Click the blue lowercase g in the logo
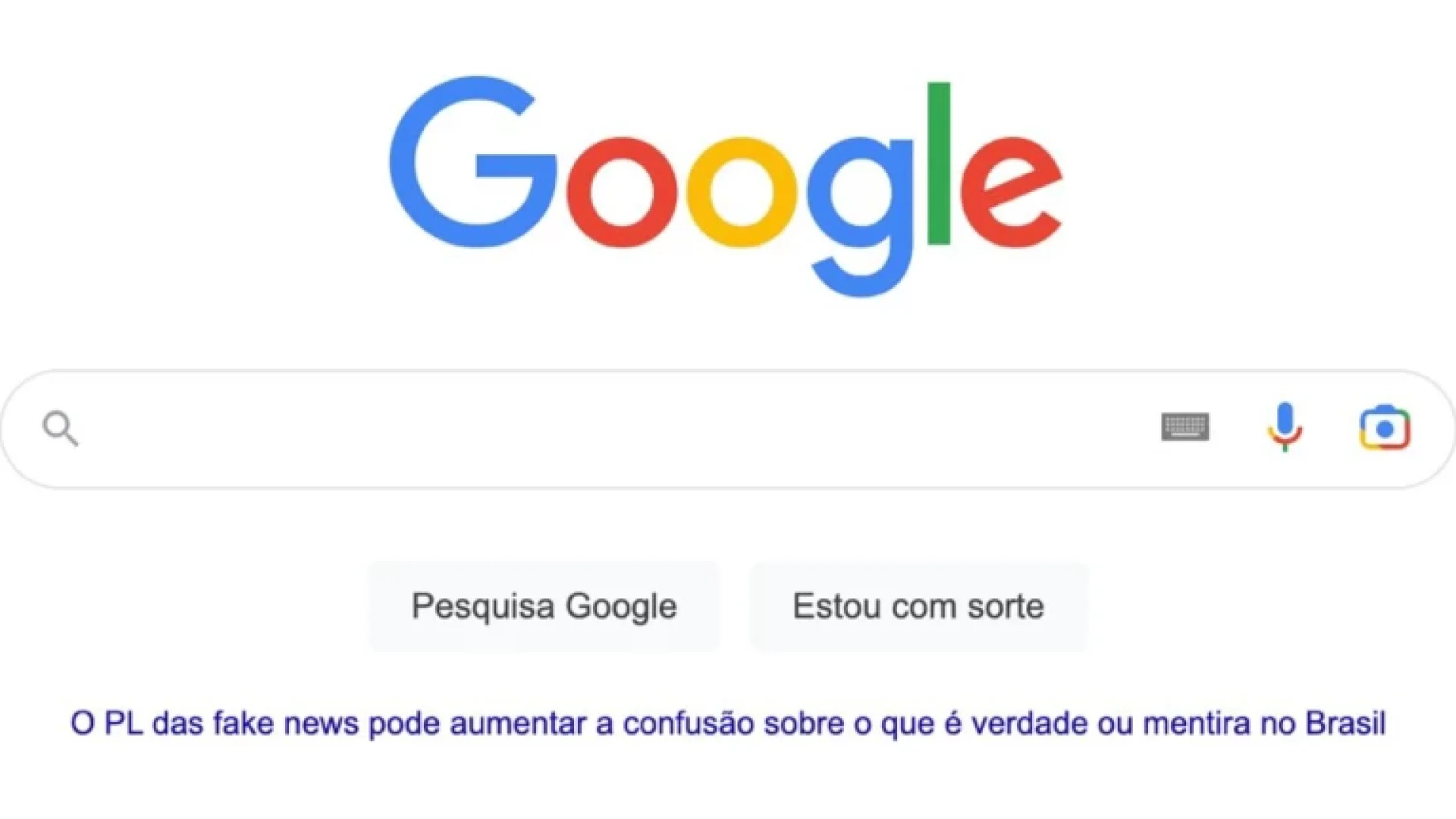 point(861,217)
